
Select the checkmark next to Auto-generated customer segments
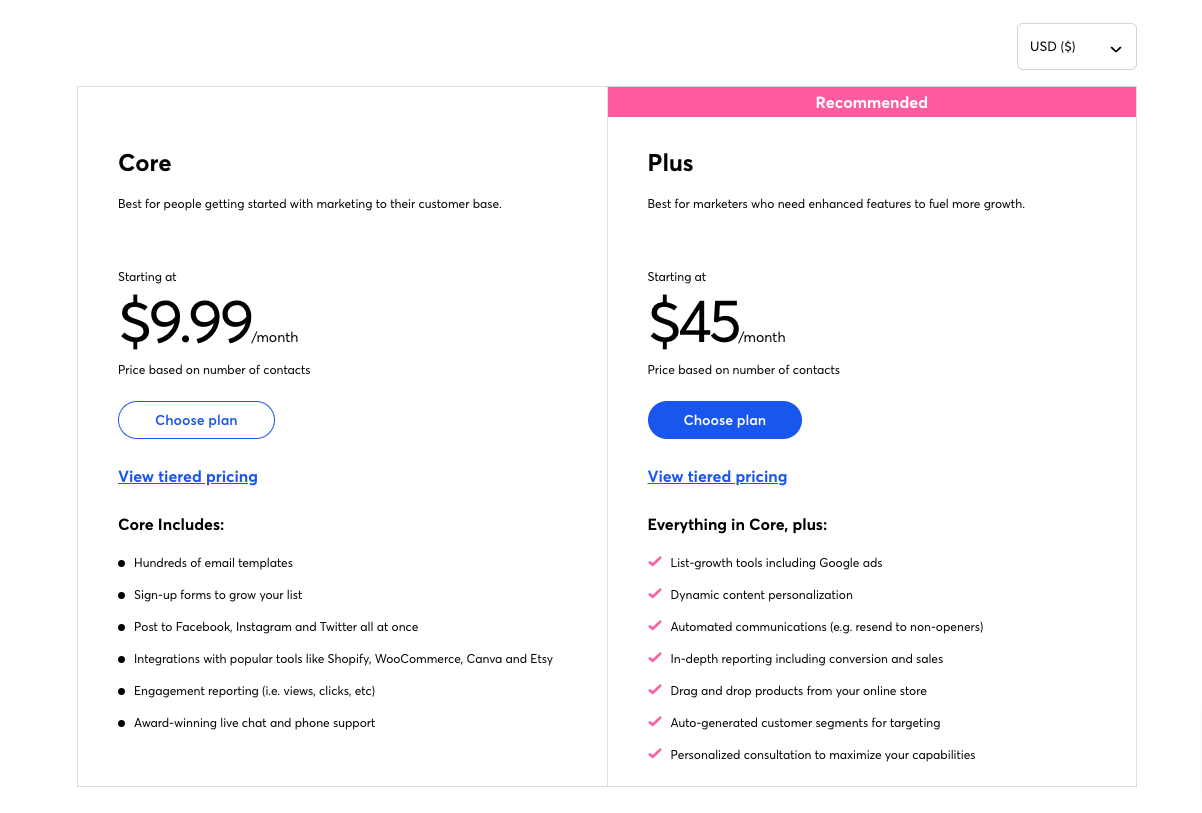[x=655, y=722]
